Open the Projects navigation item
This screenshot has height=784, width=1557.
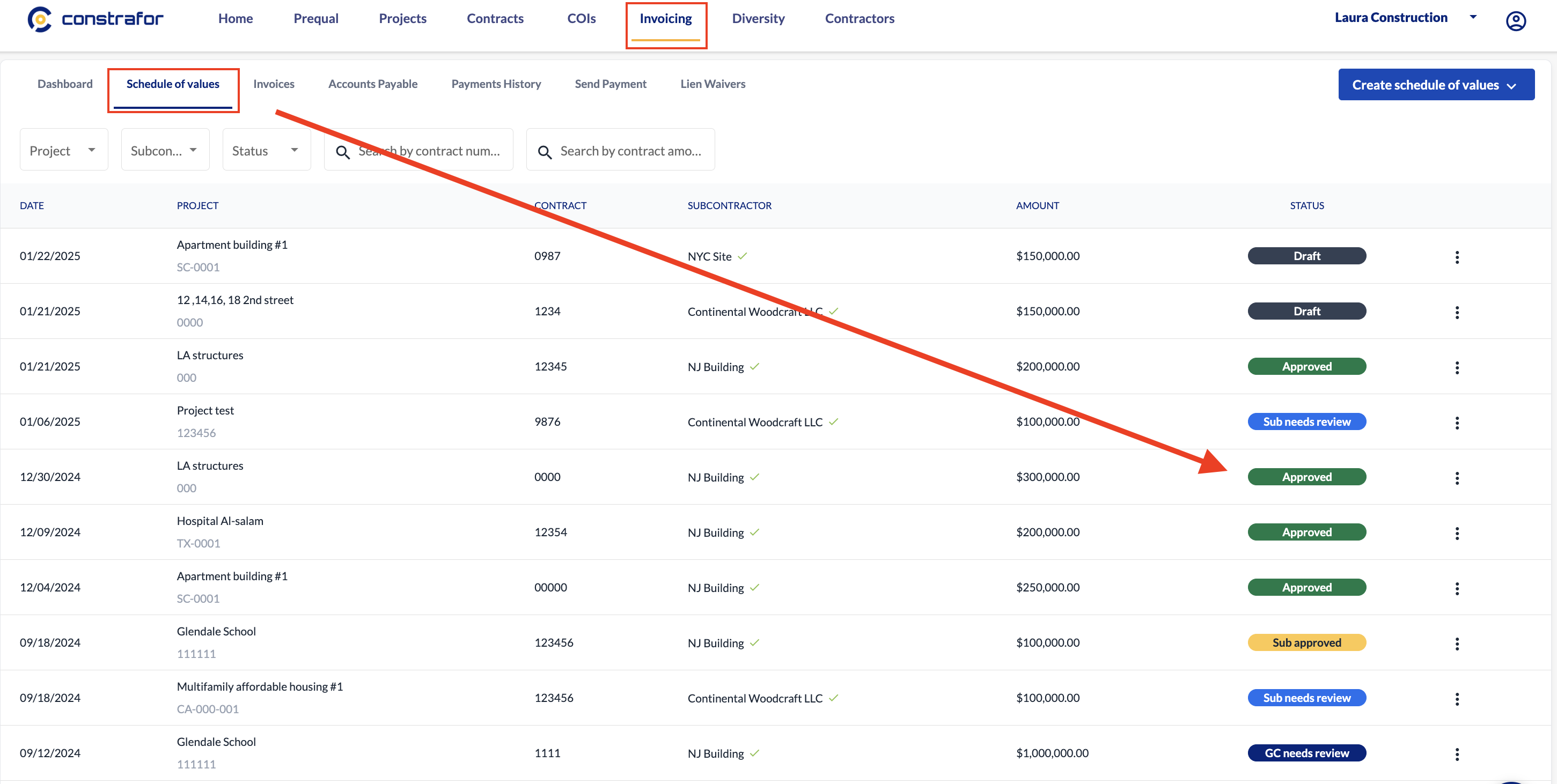pos(402,19)
